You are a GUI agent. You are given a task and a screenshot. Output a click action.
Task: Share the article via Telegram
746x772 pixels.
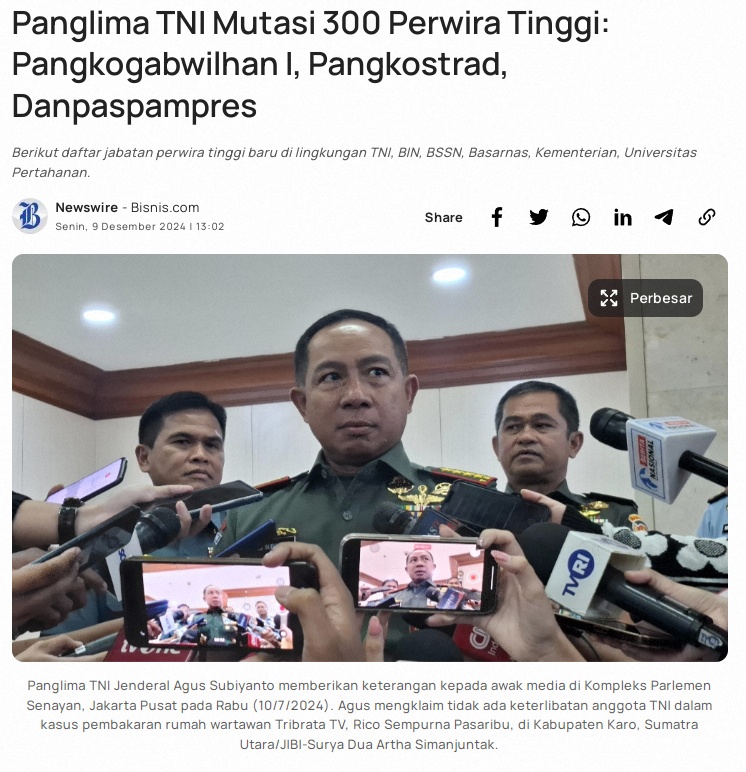pyautogui.click(x=664, y=217)
